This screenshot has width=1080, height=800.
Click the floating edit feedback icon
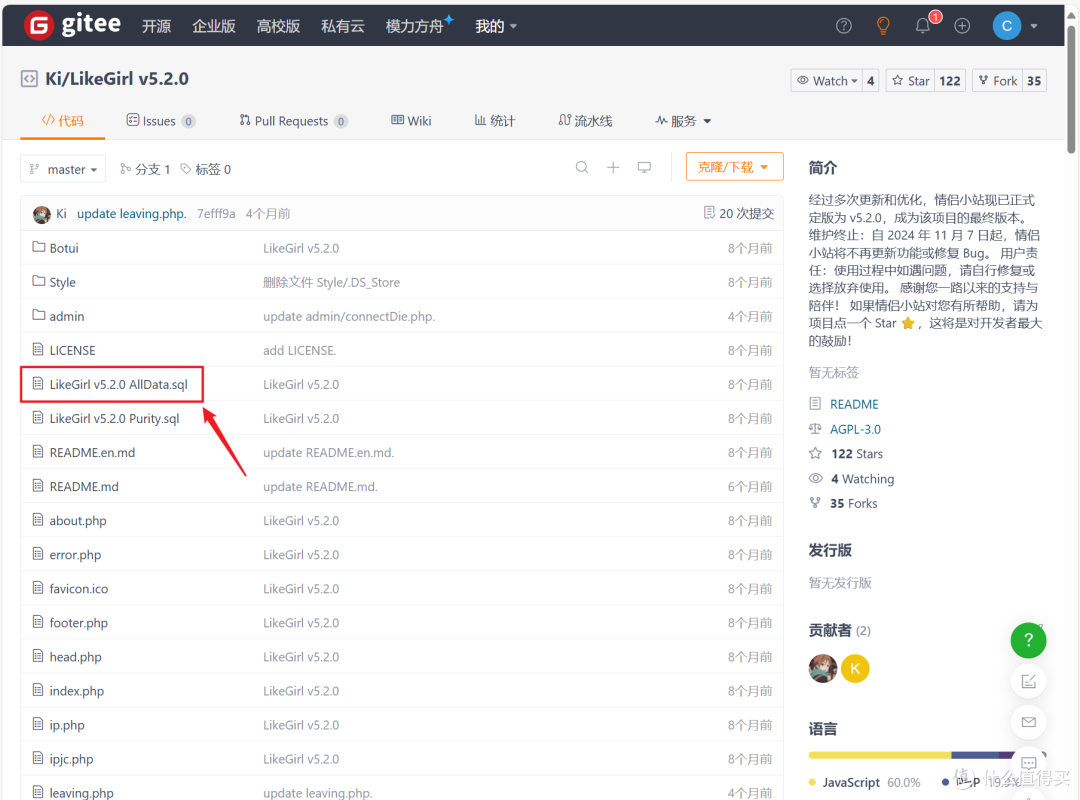coord(1028,681)
